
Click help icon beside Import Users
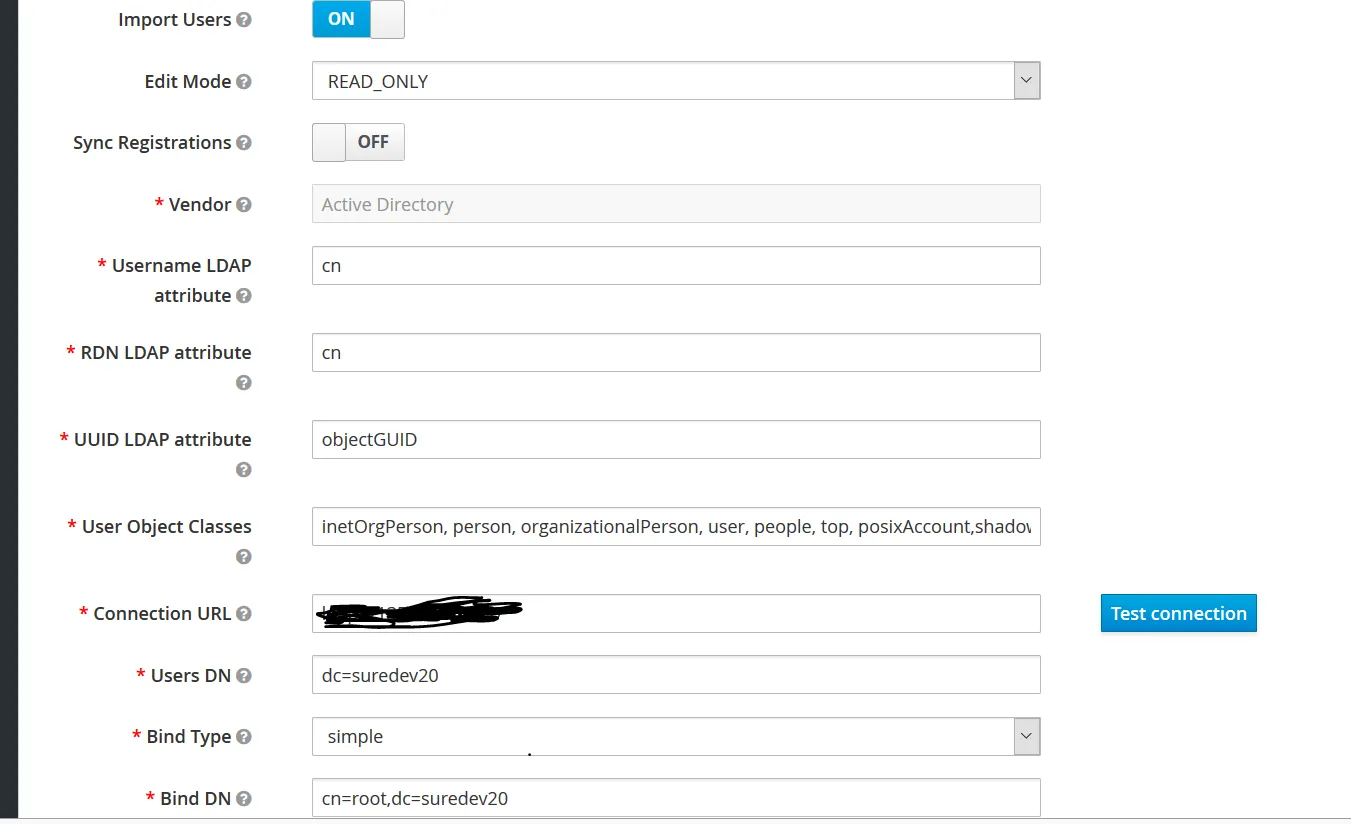point(244,20)
